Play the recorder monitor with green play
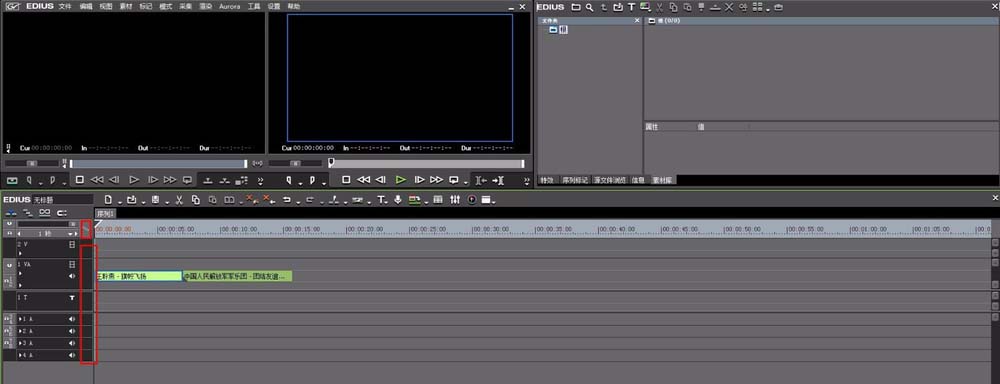Screen dimensions: 1000x384 (401, 181)
